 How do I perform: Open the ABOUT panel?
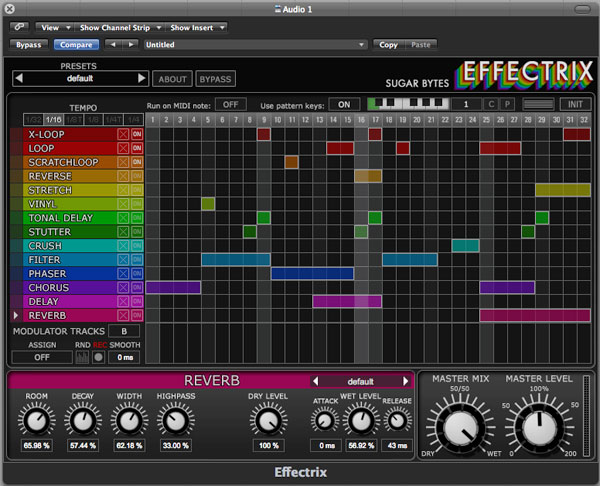point(172,79)
